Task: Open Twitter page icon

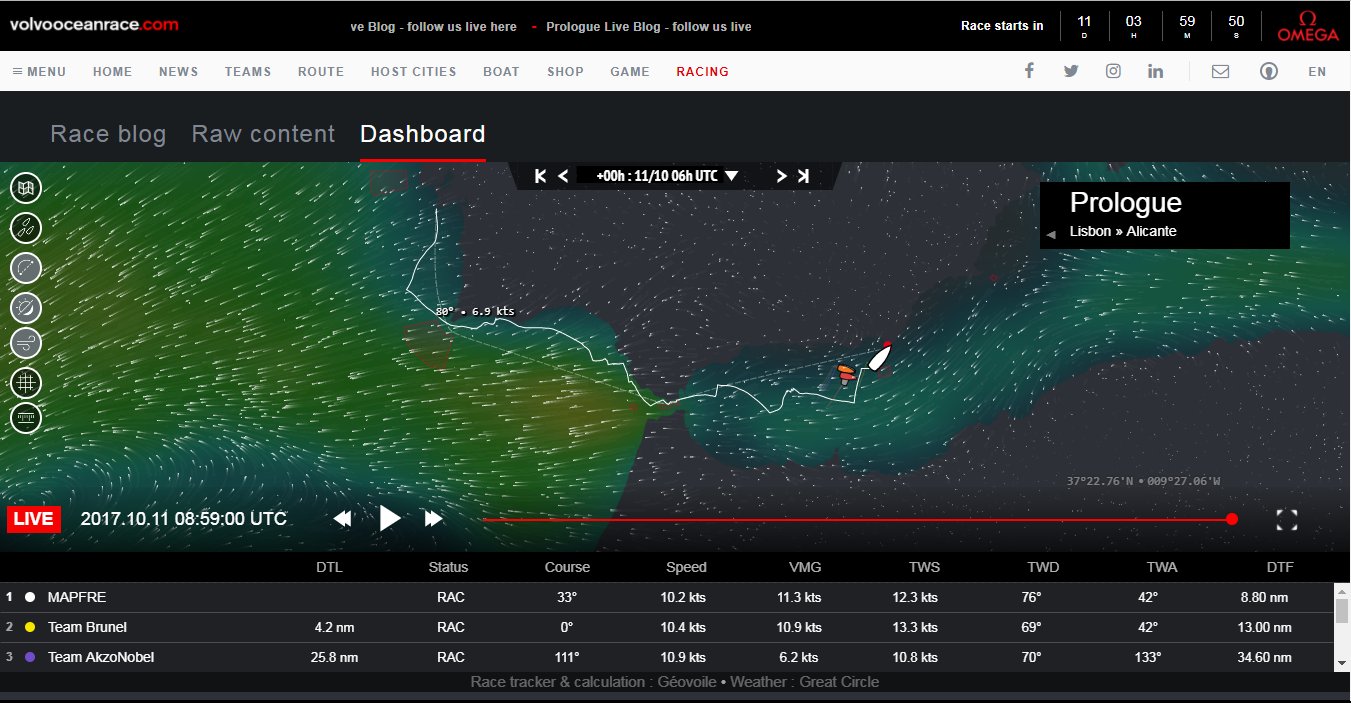Action: (x=1071, y=71)
